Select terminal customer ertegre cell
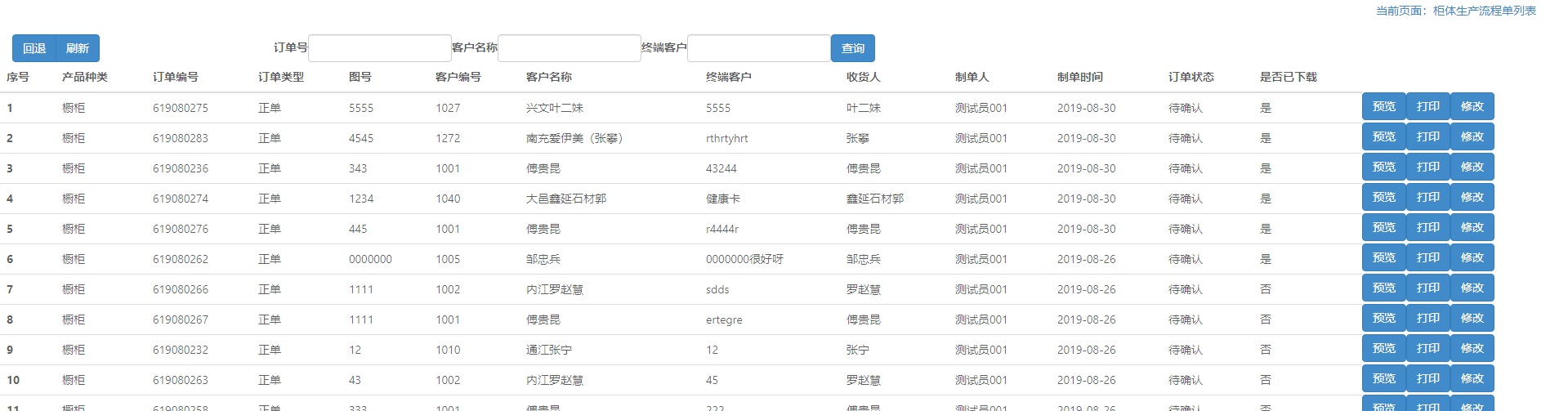Screen dimensions: 1568x411 724,320
